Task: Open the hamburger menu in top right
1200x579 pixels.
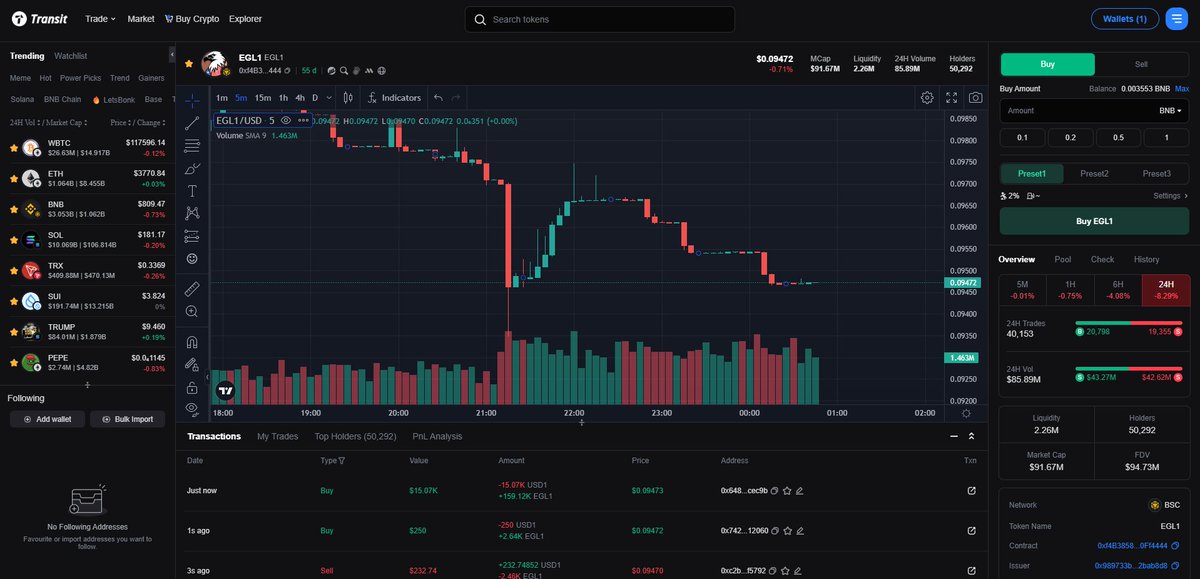Action: 1176,19
